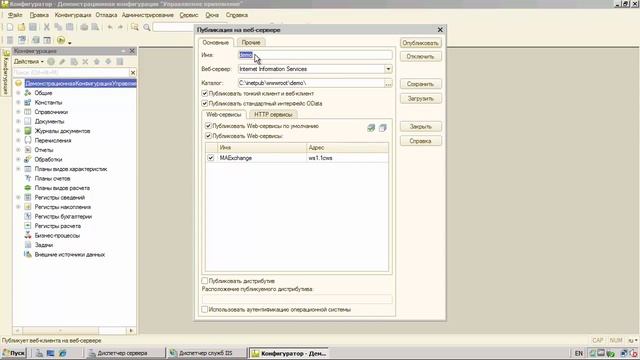Enable Публиковать дистрибутив checkbox

[205, 281]
